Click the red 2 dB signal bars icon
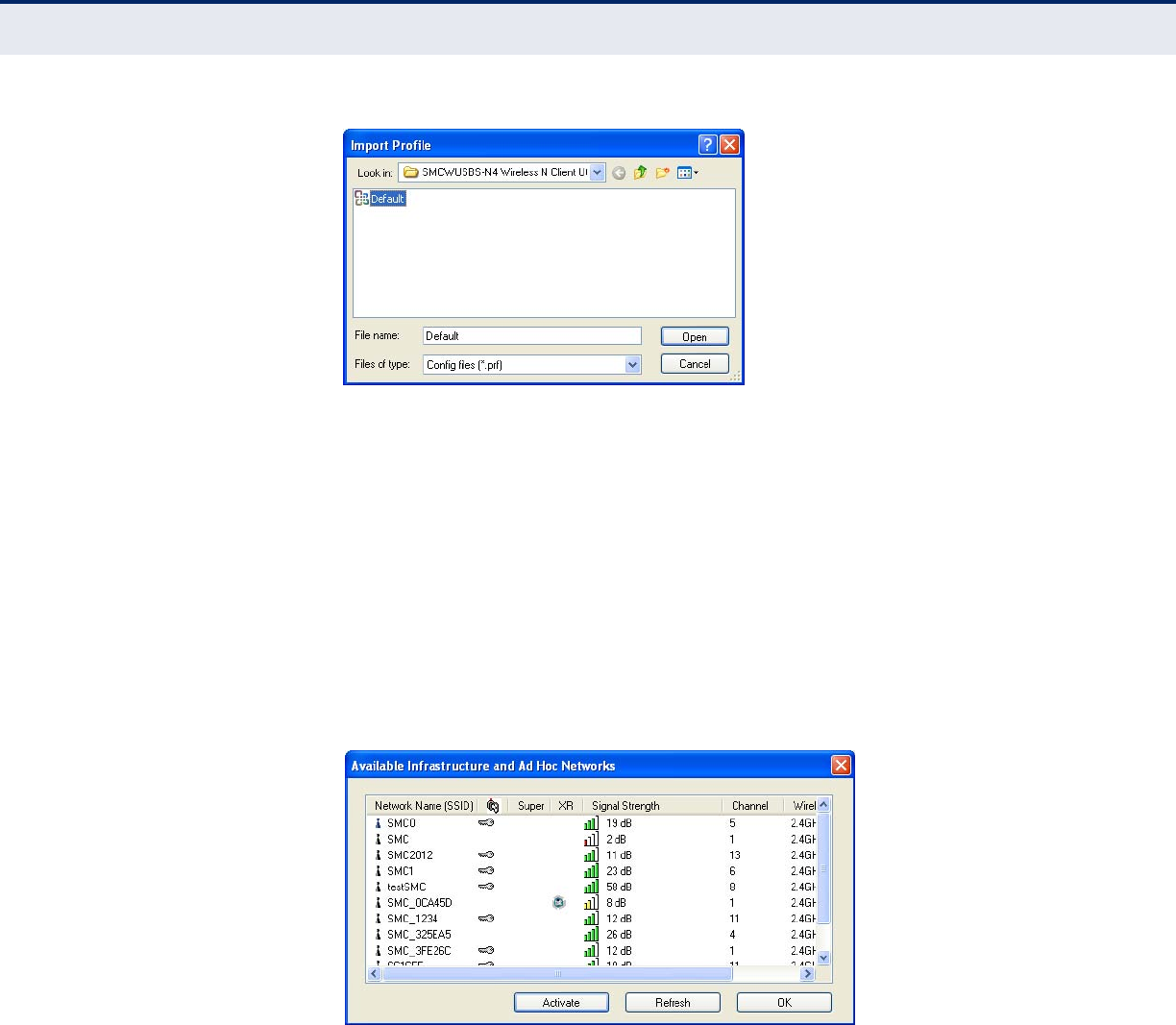The image size is (1176, 1025). [591, 839]
